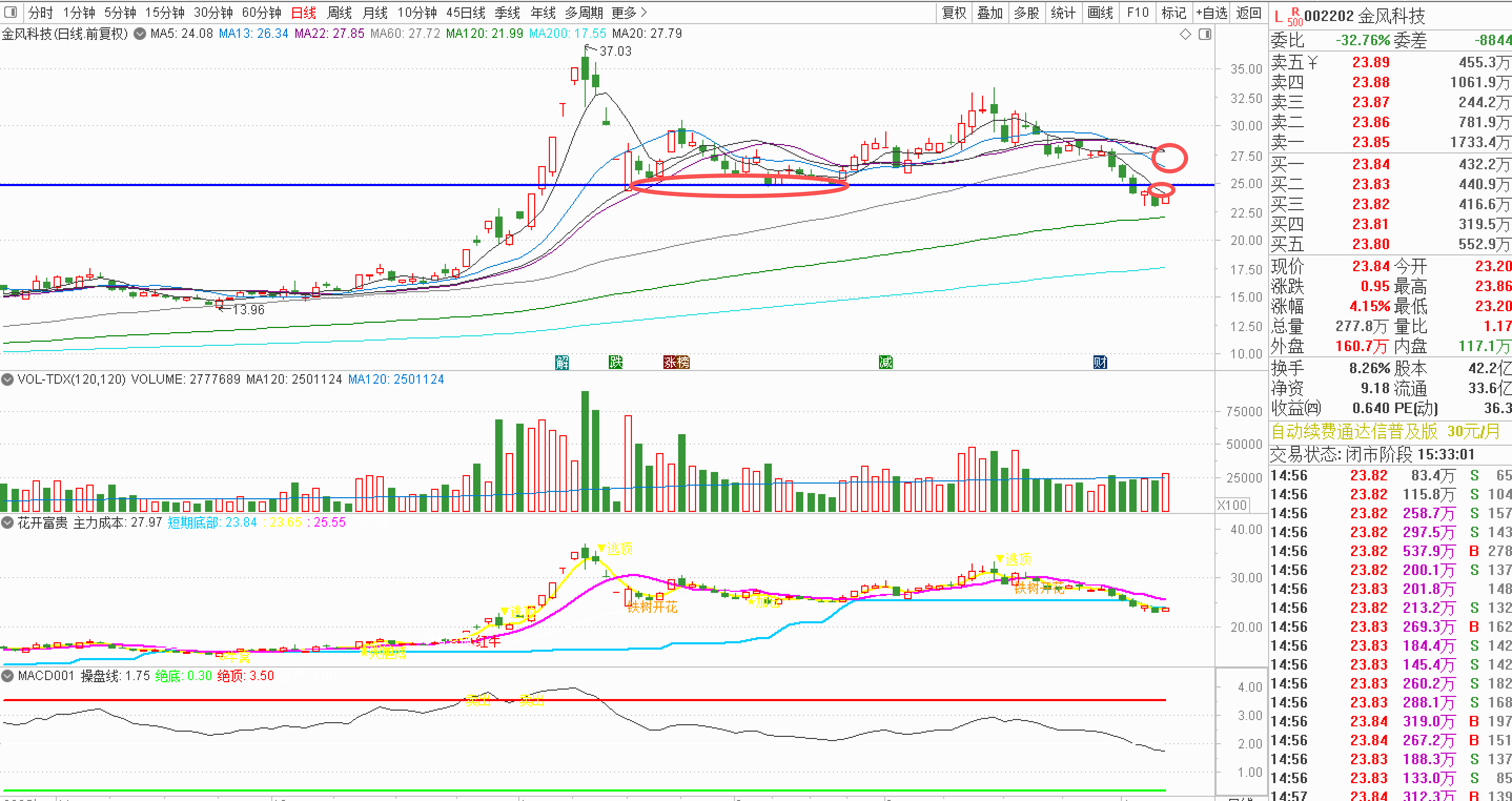
Task: Click the 解 event marker icon
Action: click(561, 362)
